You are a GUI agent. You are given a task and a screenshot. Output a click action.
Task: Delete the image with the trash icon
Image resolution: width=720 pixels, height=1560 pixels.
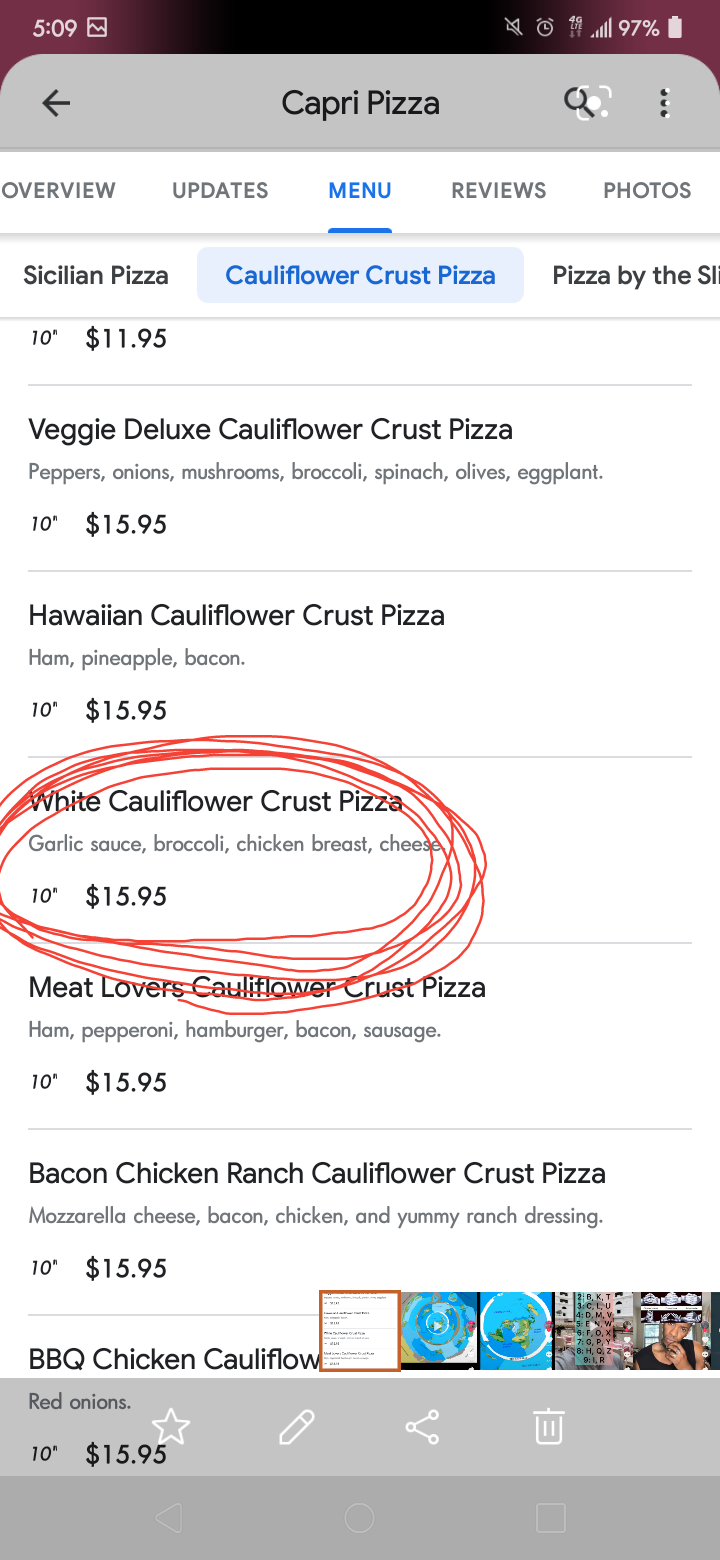pyautogui.click(x=548, y=1427)
